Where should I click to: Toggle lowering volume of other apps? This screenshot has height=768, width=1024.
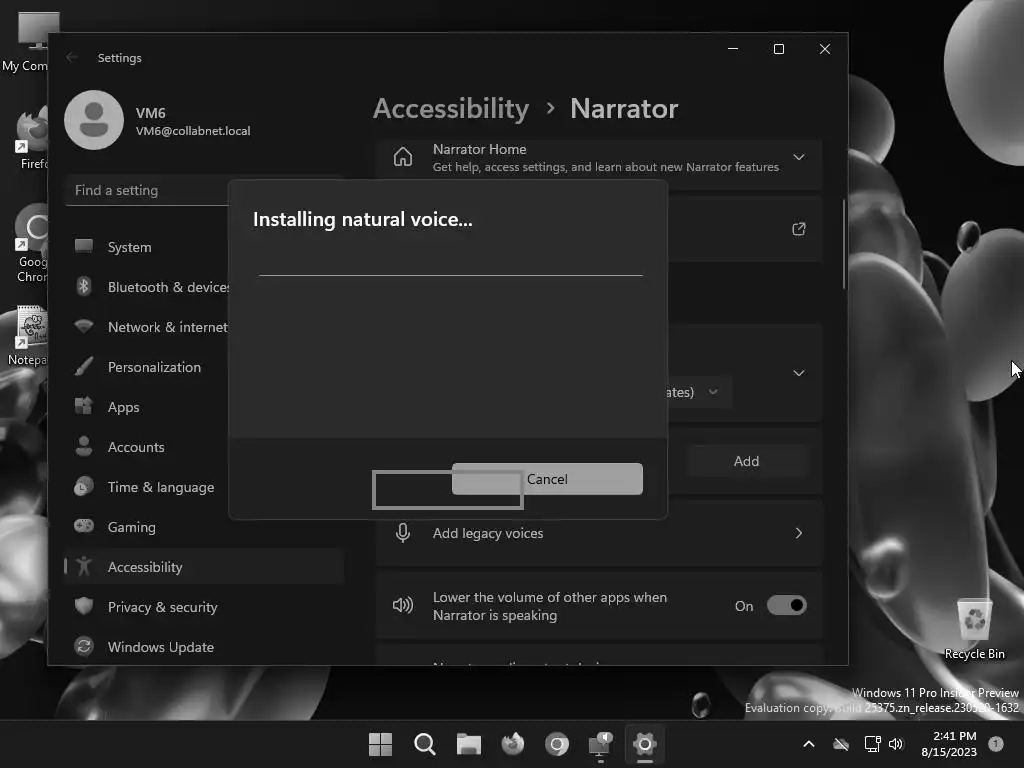[787, 605]
